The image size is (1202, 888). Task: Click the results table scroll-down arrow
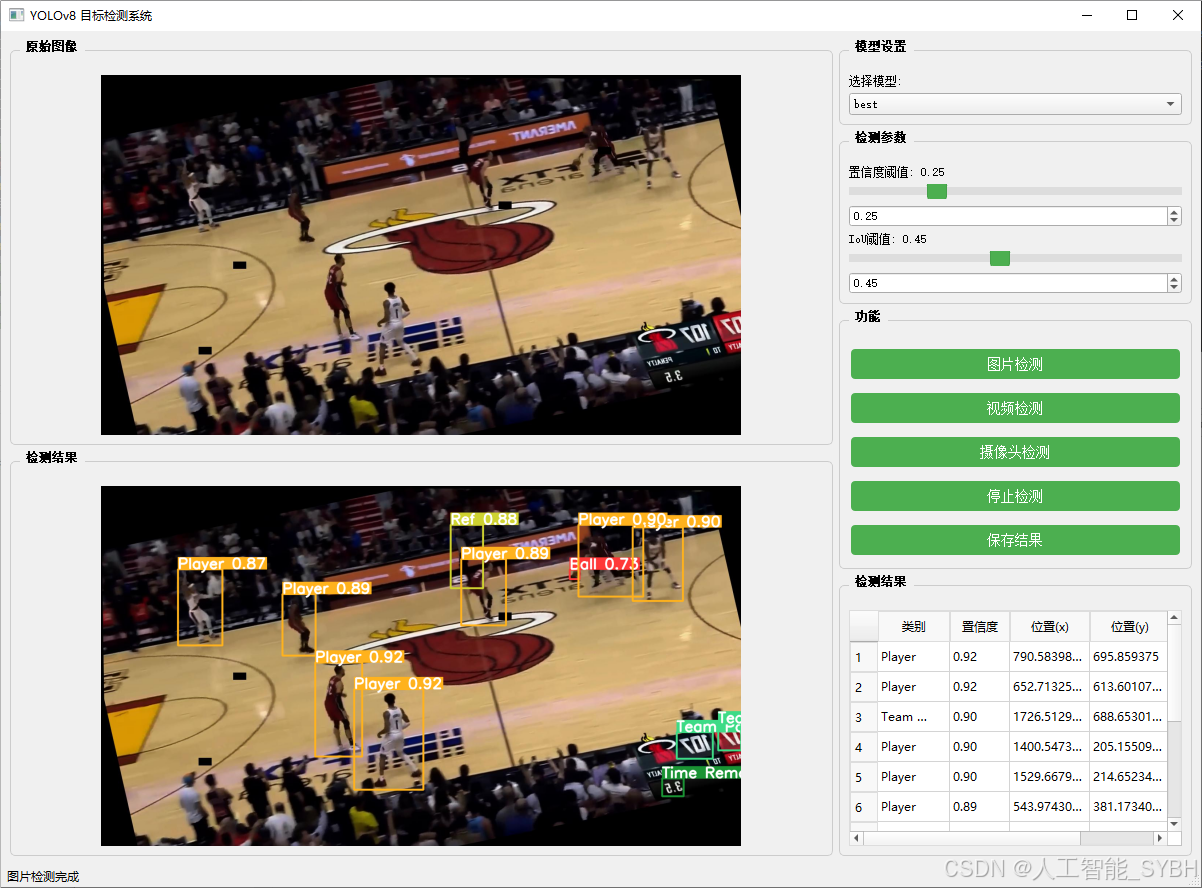(1174, 823)
